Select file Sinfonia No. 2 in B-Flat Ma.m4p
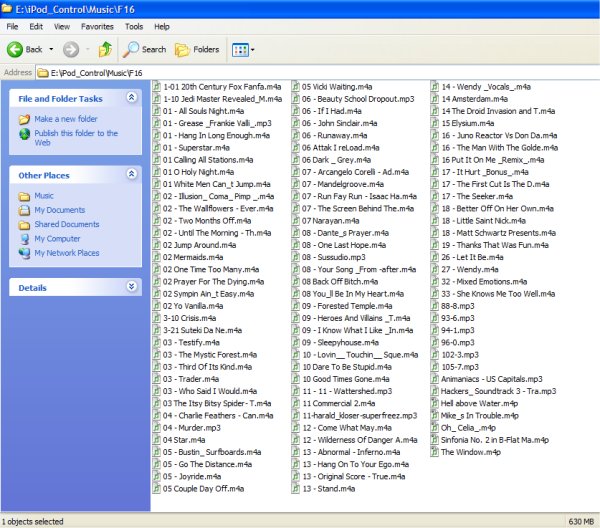This screenshot has width=600, height=528. 495,440
